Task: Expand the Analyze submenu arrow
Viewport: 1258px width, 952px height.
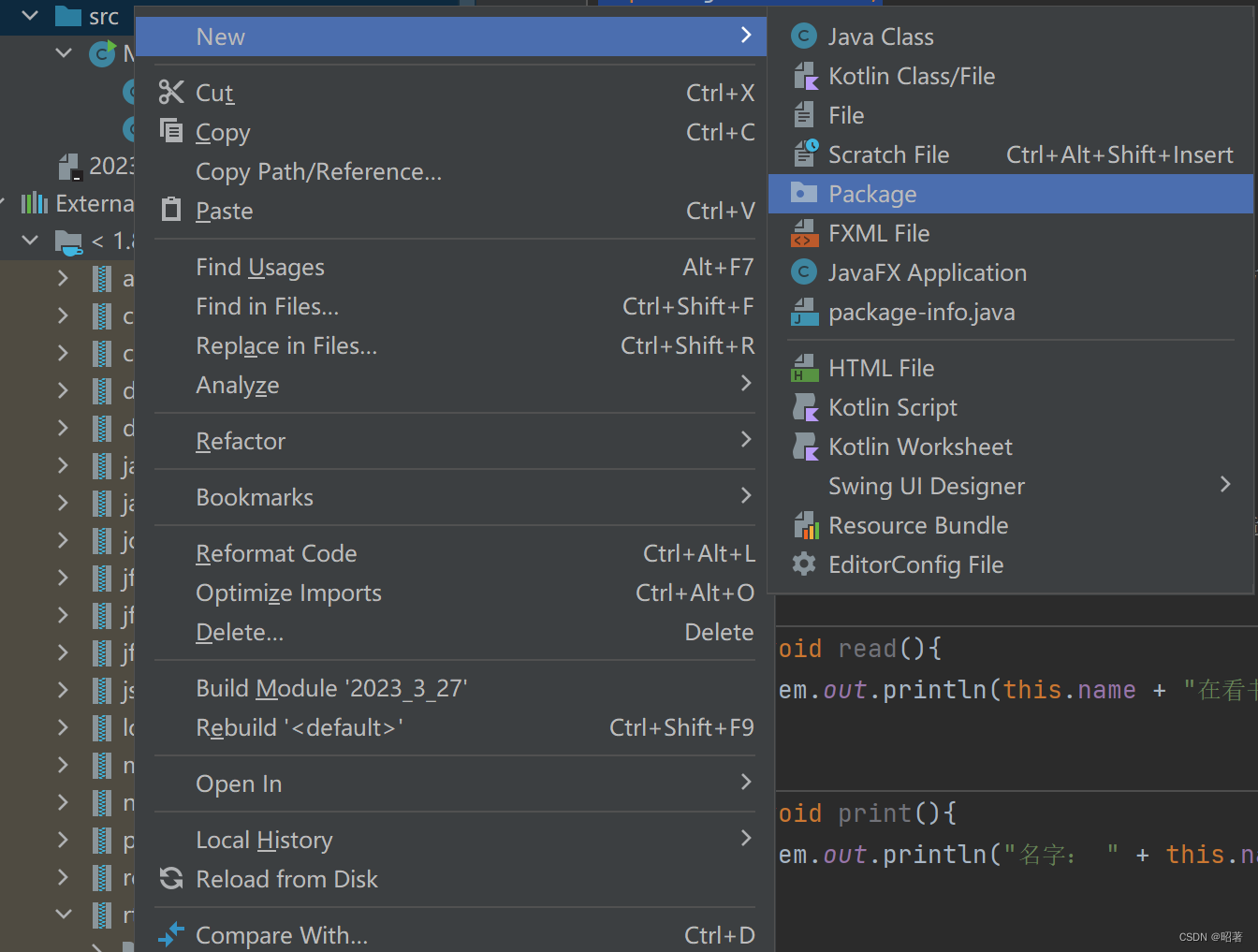Action: 746,383
